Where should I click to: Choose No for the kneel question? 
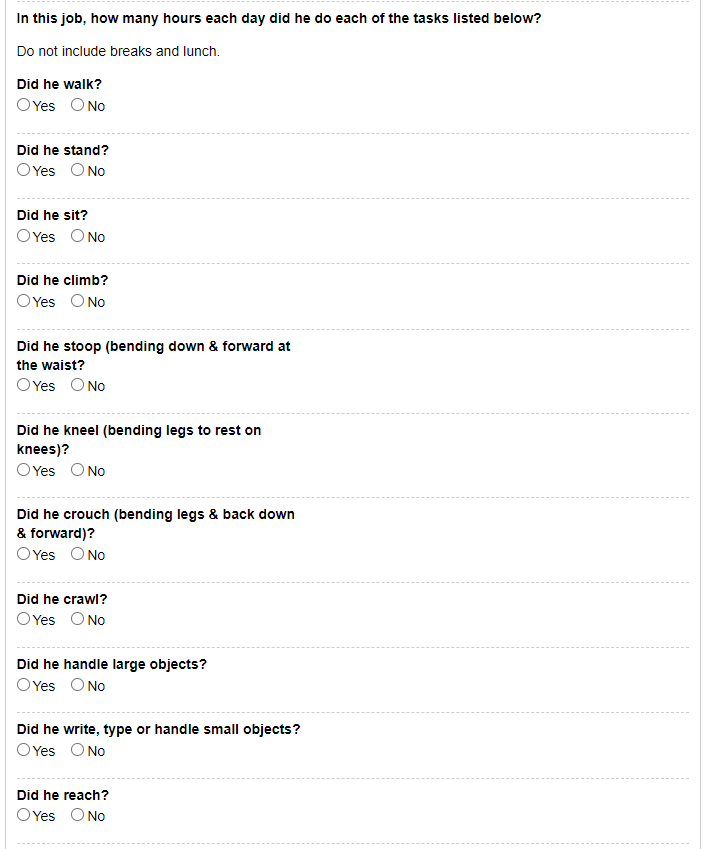[77, 470]
